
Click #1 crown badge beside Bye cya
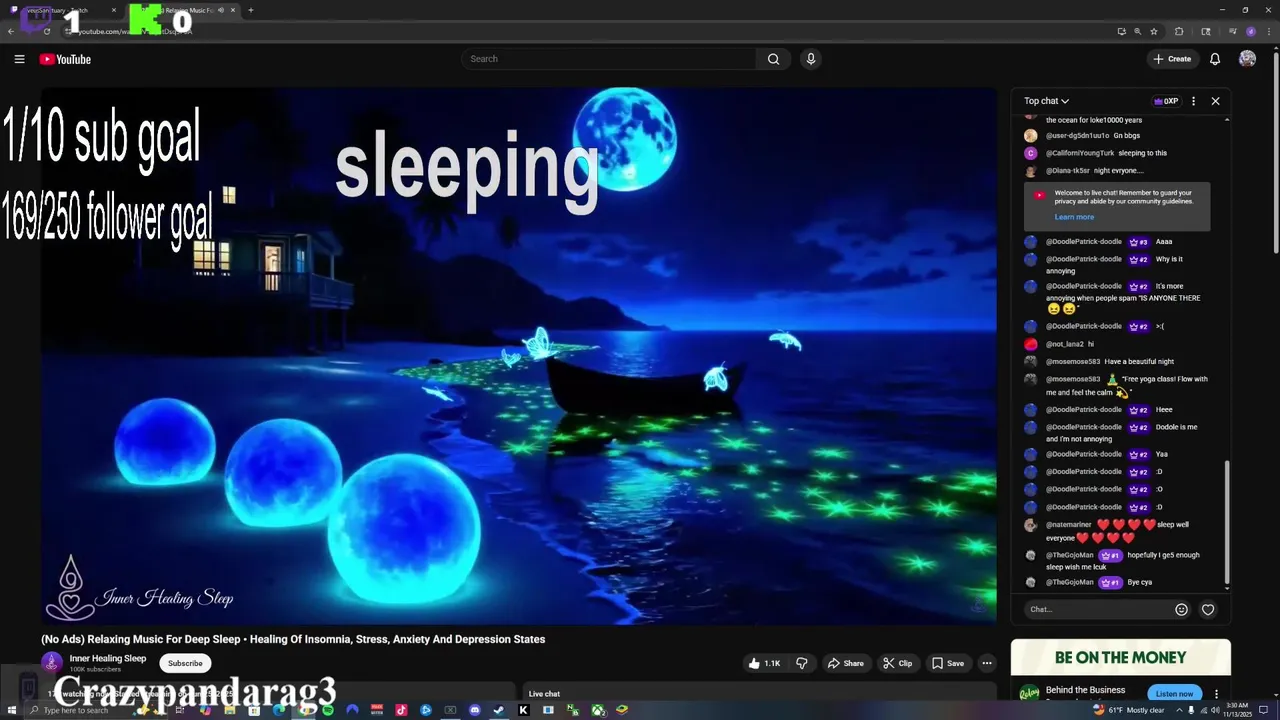point(1110,582)
